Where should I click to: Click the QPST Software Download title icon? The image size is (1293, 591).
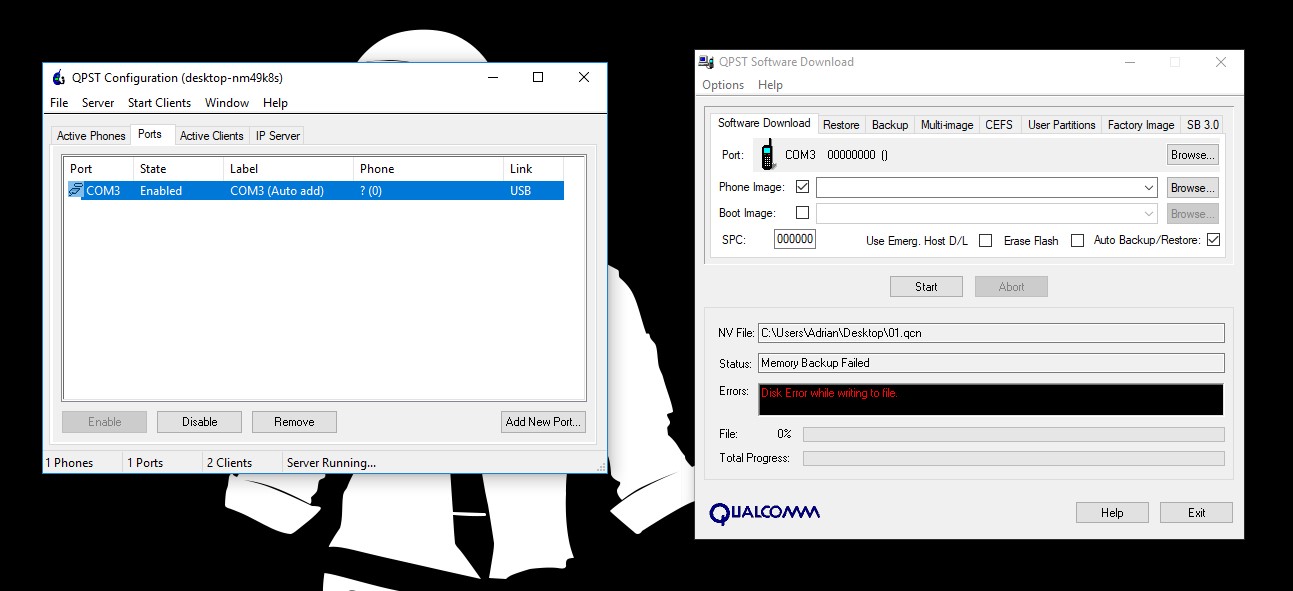coord(706,62)
